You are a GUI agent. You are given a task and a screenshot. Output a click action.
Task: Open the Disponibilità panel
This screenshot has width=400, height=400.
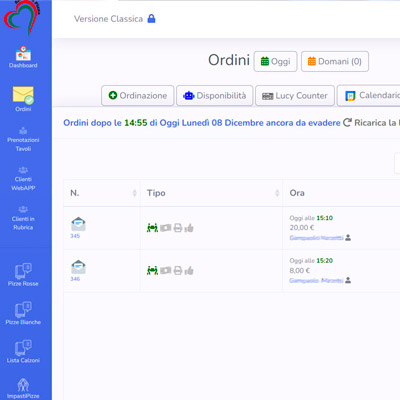tap(214, 96)
